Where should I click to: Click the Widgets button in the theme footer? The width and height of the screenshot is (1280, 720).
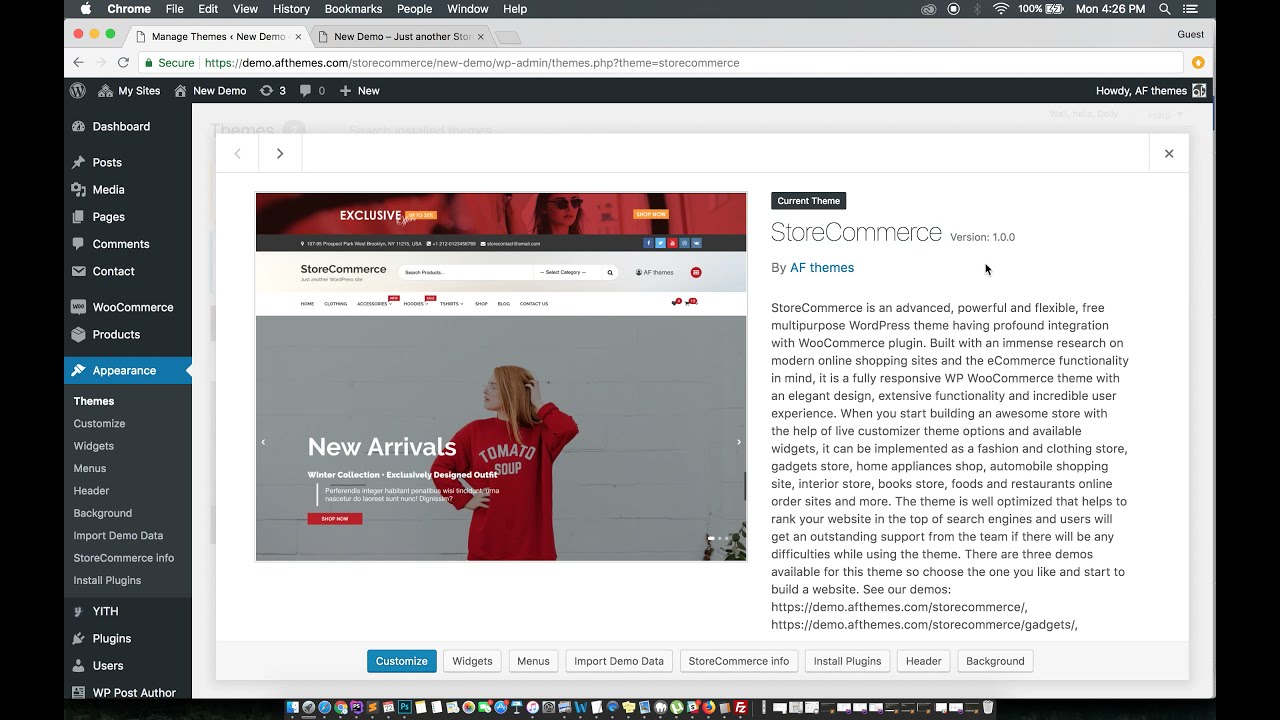(x=472, y=661)
